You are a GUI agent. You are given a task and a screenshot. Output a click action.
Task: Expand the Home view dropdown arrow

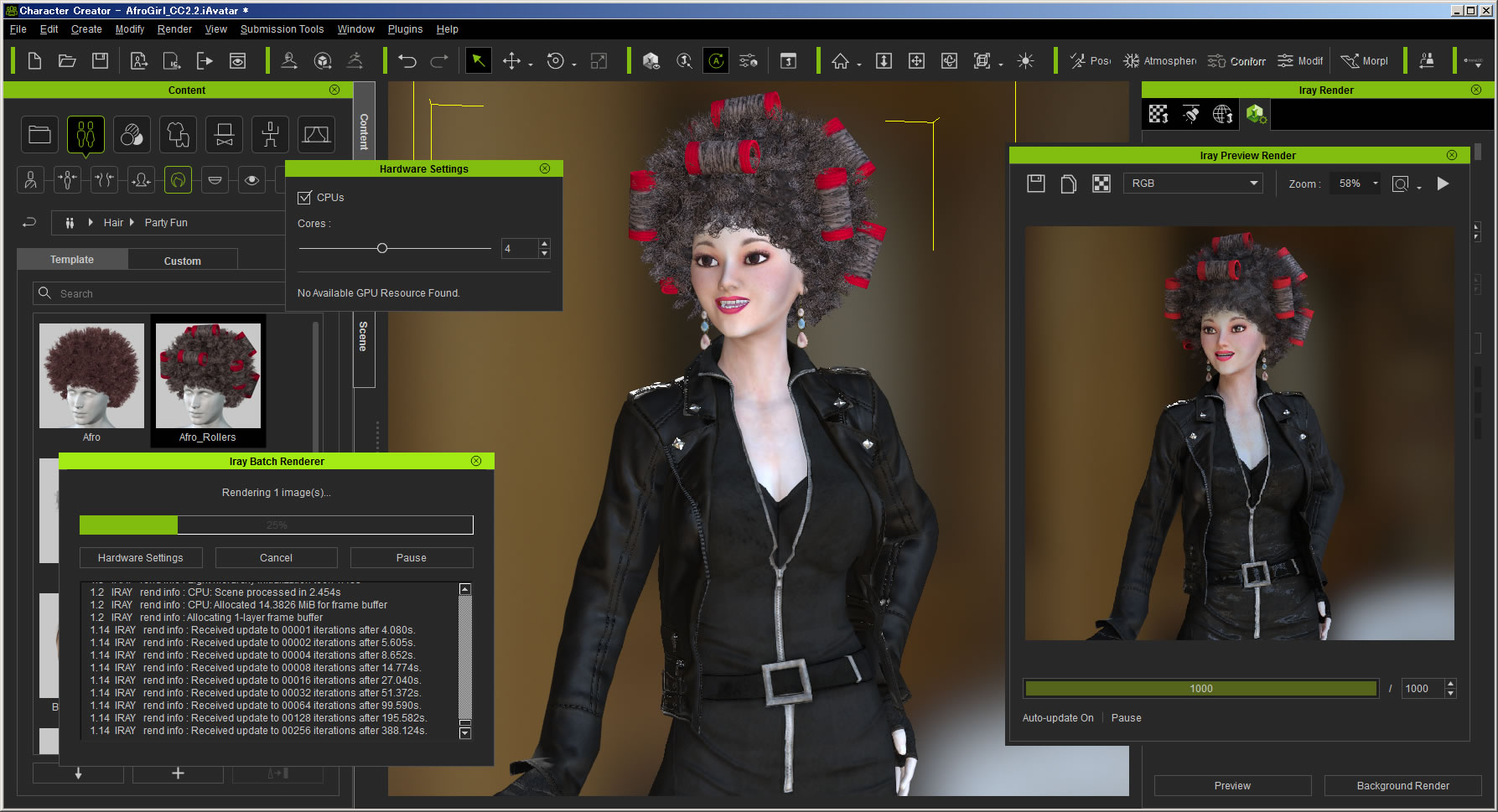pos(859,65)
